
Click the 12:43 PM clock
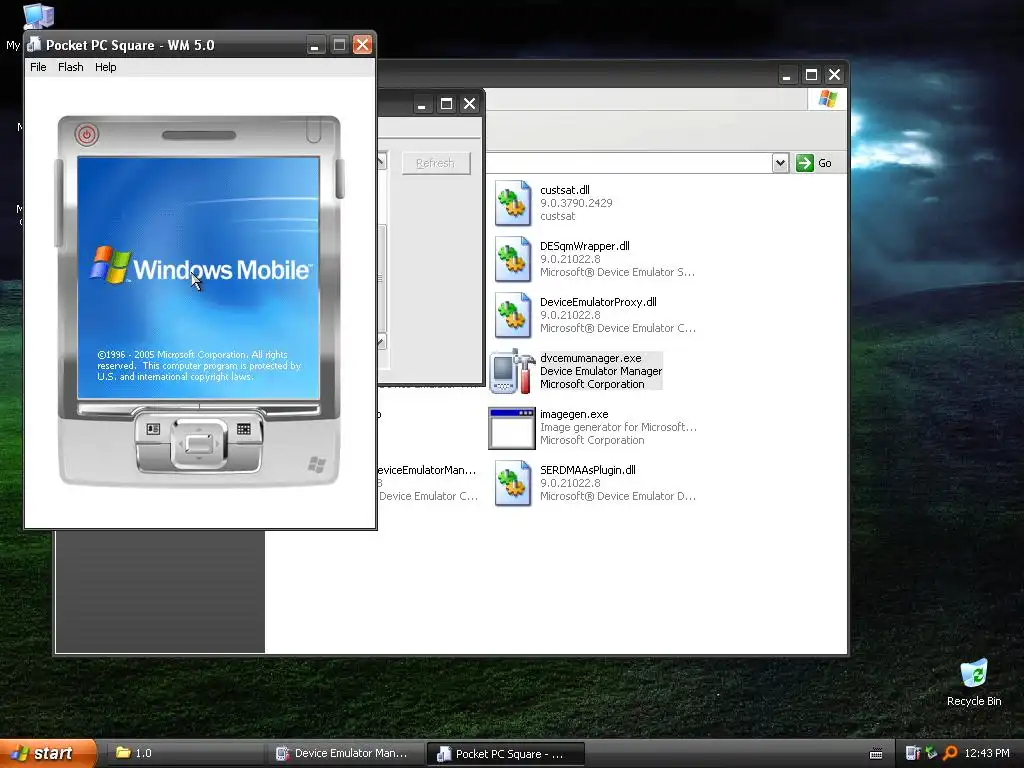(x=987, y=754)
